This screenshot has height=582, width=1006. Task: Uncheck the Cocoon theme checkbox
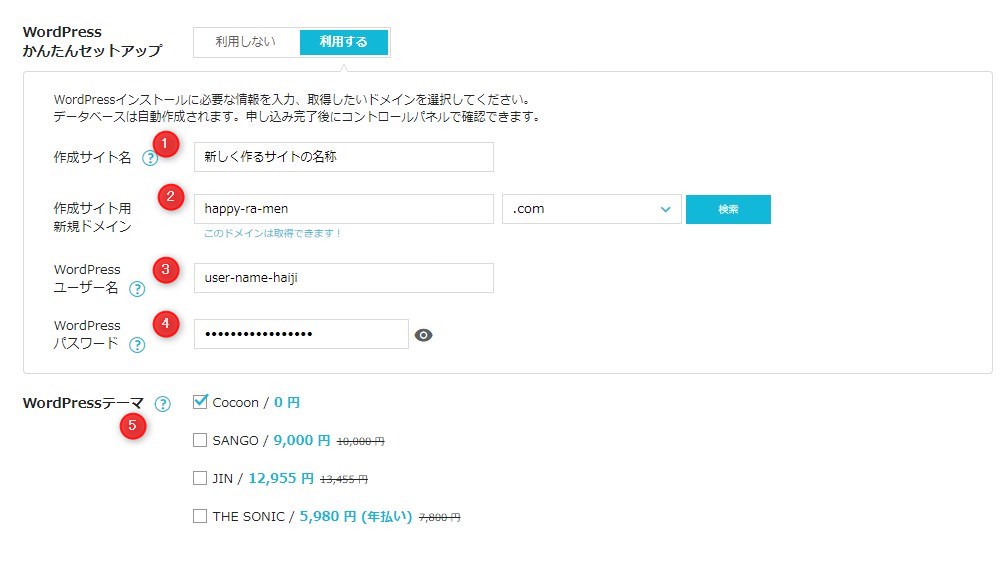point(200,402)
